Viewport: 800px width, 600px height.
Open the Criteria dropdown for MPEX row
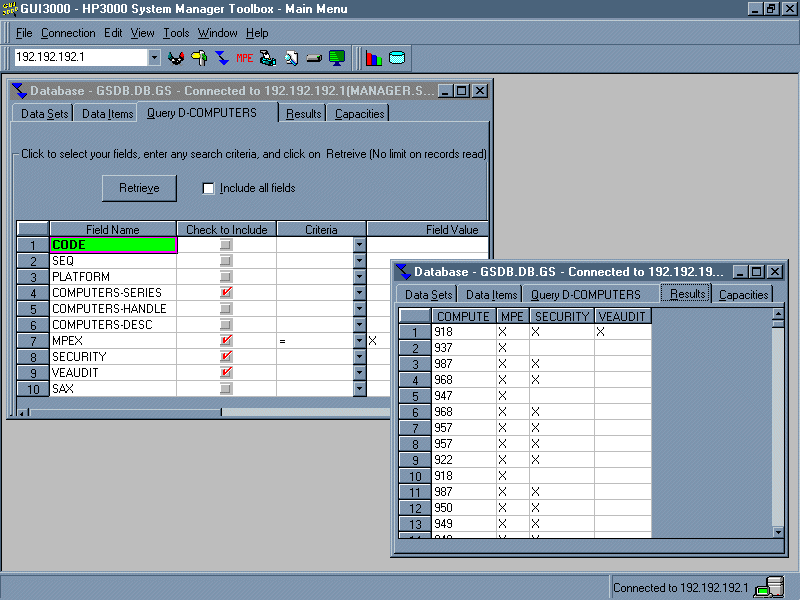click(x=360, y=341)
